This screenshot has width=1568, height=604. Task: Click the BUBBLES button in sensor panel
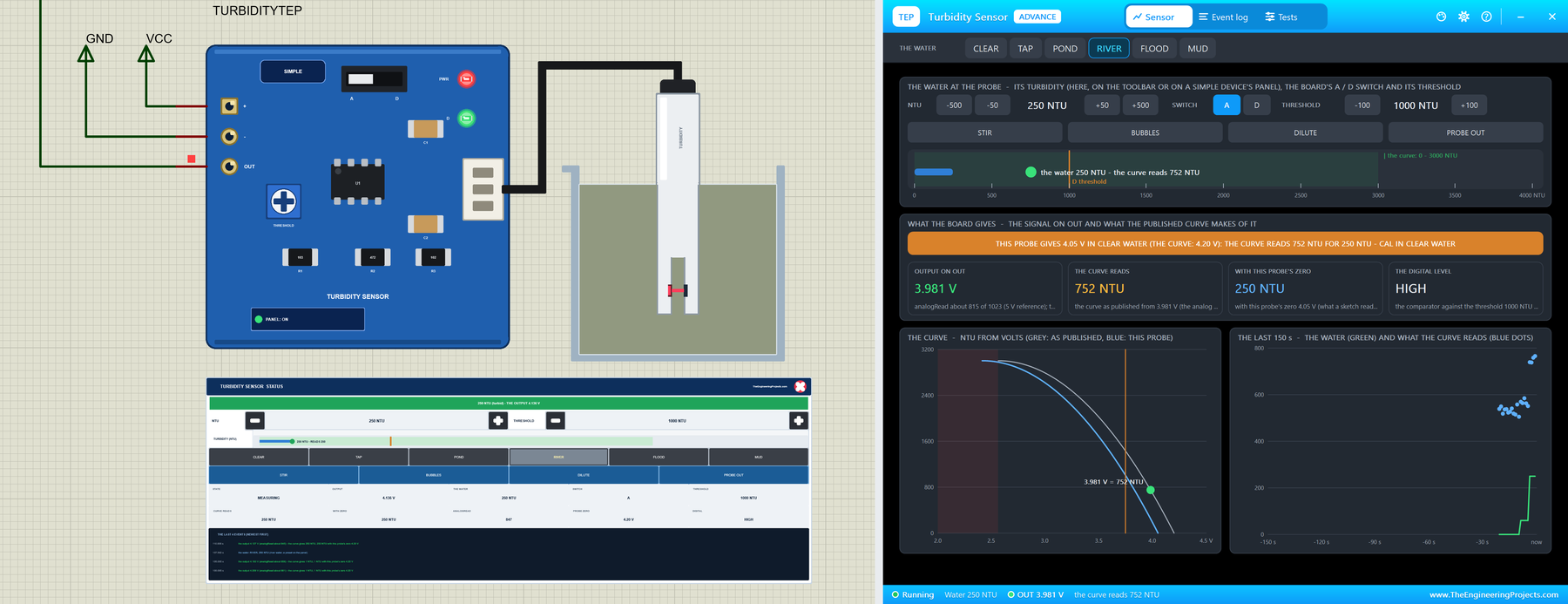[1145, 132]
